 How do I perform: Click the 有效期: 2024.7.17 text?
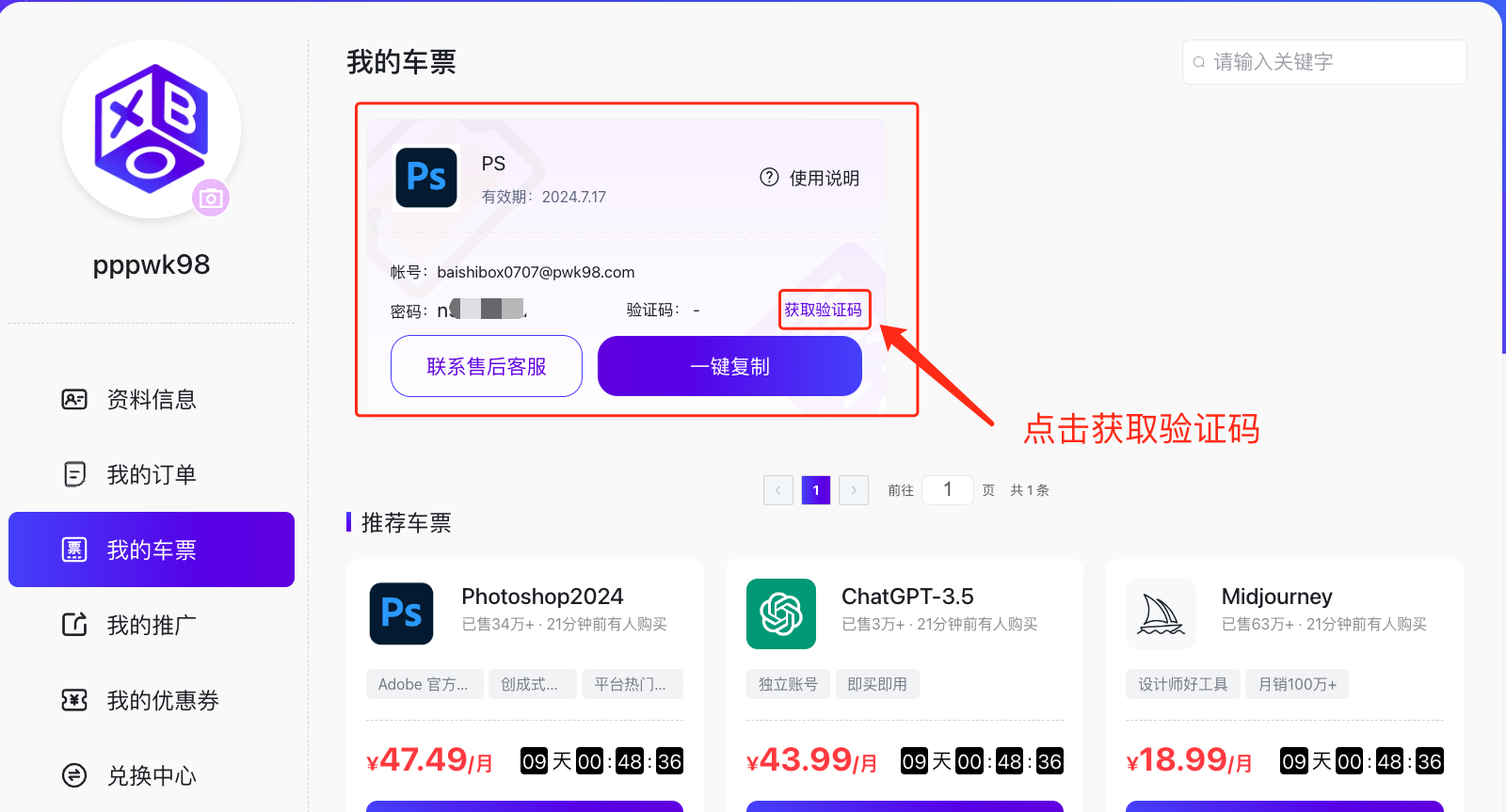[x=544, y=197]
